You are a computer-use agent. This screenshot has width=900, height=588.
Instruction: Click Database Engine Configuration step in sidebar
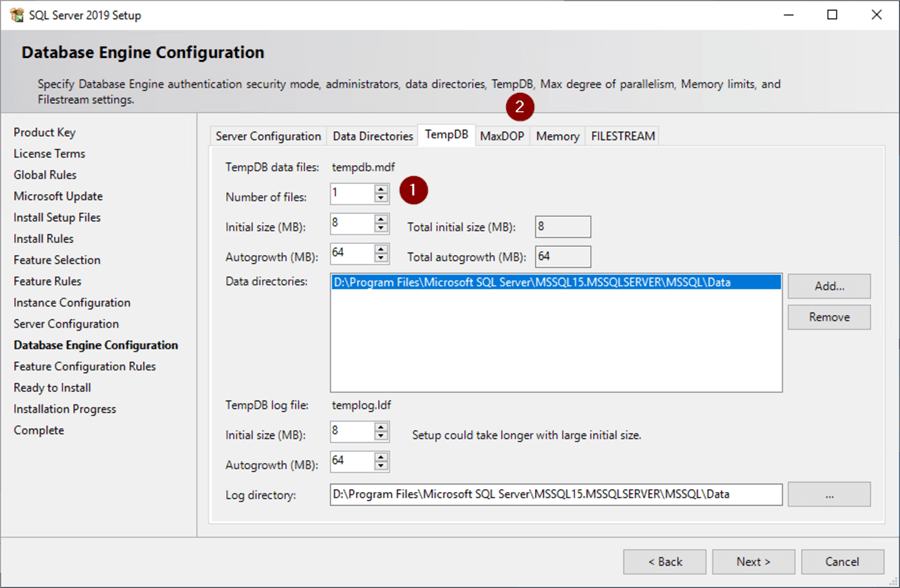coord(96,345)
